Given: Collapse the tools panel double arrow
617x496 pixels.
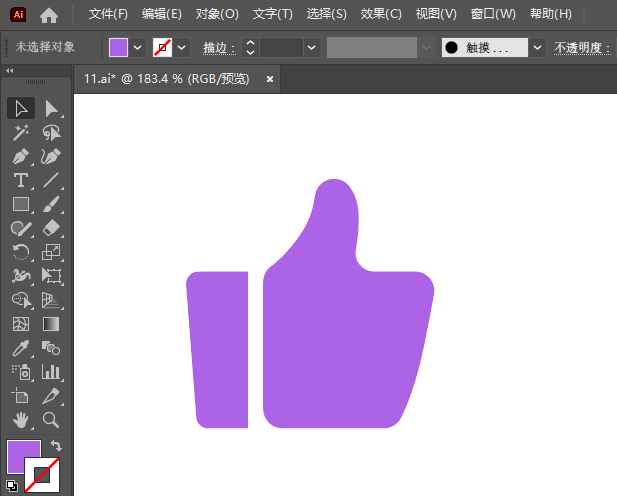Looking at the screenshot, I should [x=10, y=70].
